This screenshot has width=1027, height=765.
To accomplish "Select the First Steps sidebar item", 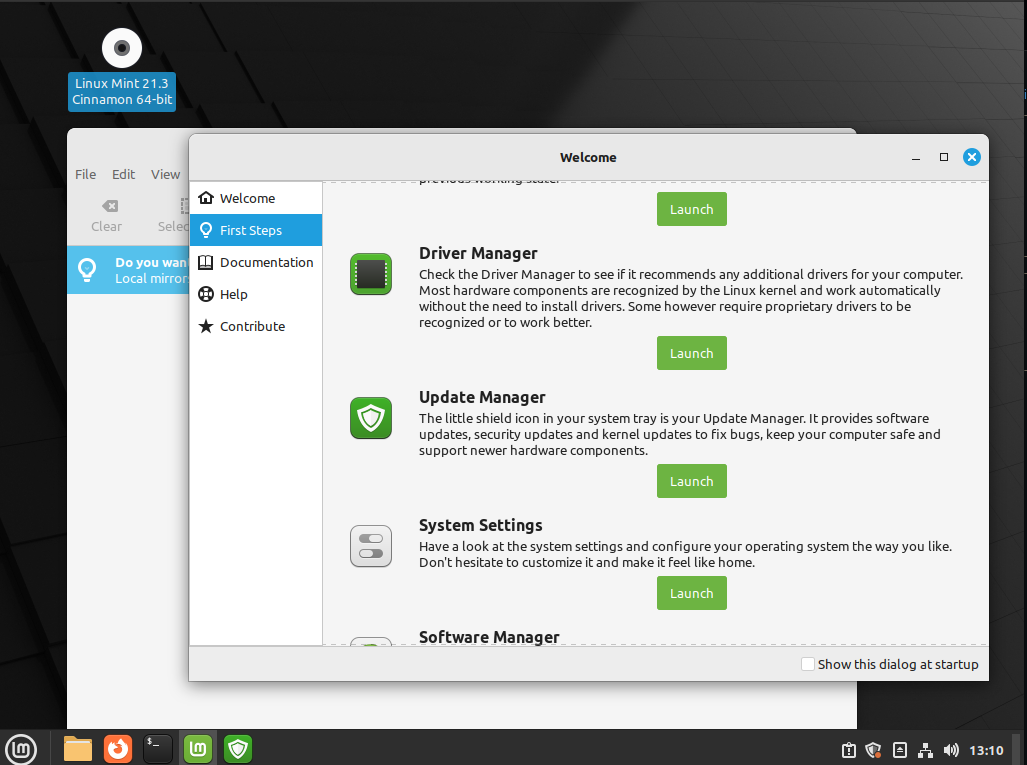I will pyautogui.click(x=256, y=230).
